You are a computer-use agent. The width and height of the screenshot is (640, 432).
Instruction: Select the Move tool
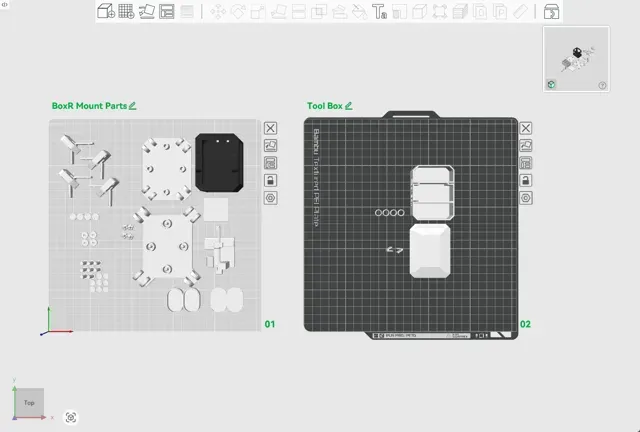[218, 11]
